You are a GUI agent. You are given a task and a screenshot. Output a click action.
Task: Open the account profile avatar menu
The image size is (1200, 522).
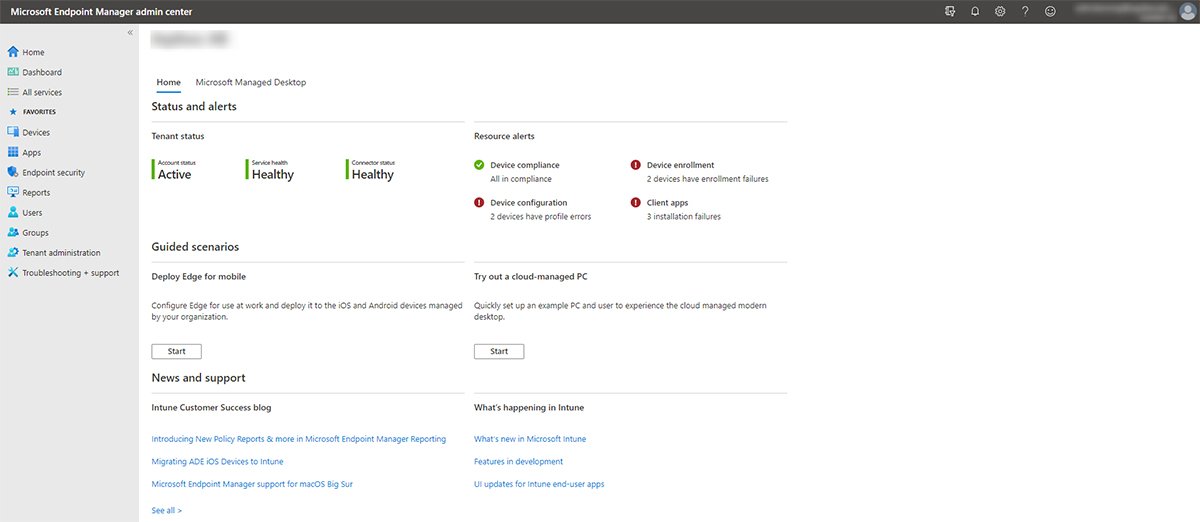(x=1186, y=11)
